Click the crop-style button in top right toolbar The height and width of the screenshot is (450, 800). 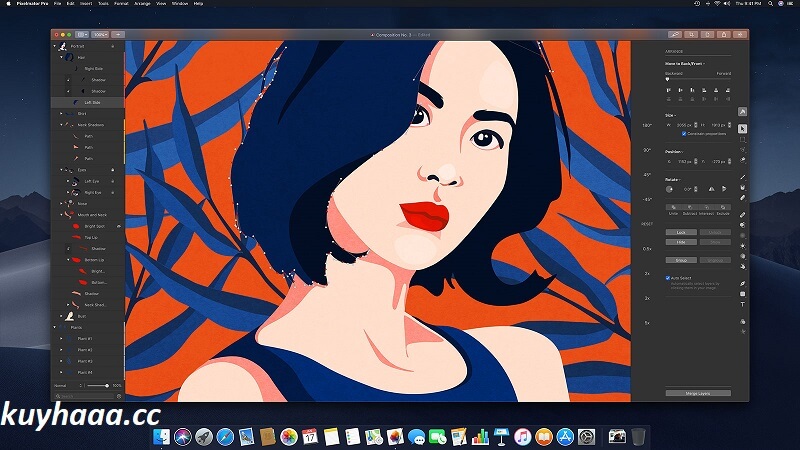(691, 35)
